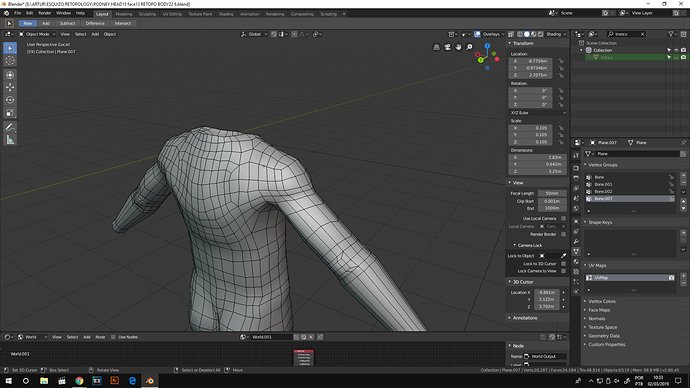Image resolution: width=690 pixels, height=388 pixels.
Task: Select the Scale tool in left toolbar
Action: click(10, 113)
